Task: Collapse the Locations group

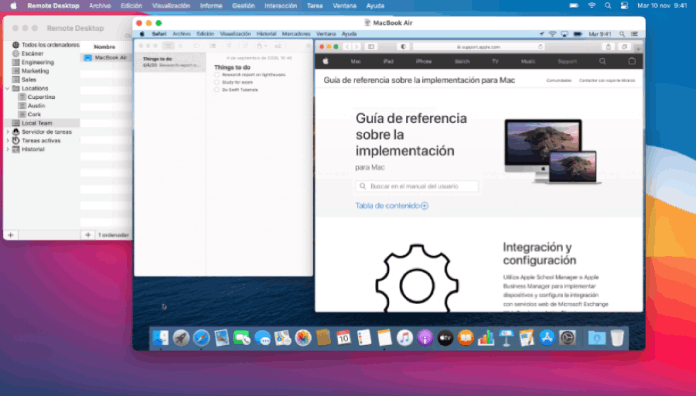Action: (x=8, y=88)
